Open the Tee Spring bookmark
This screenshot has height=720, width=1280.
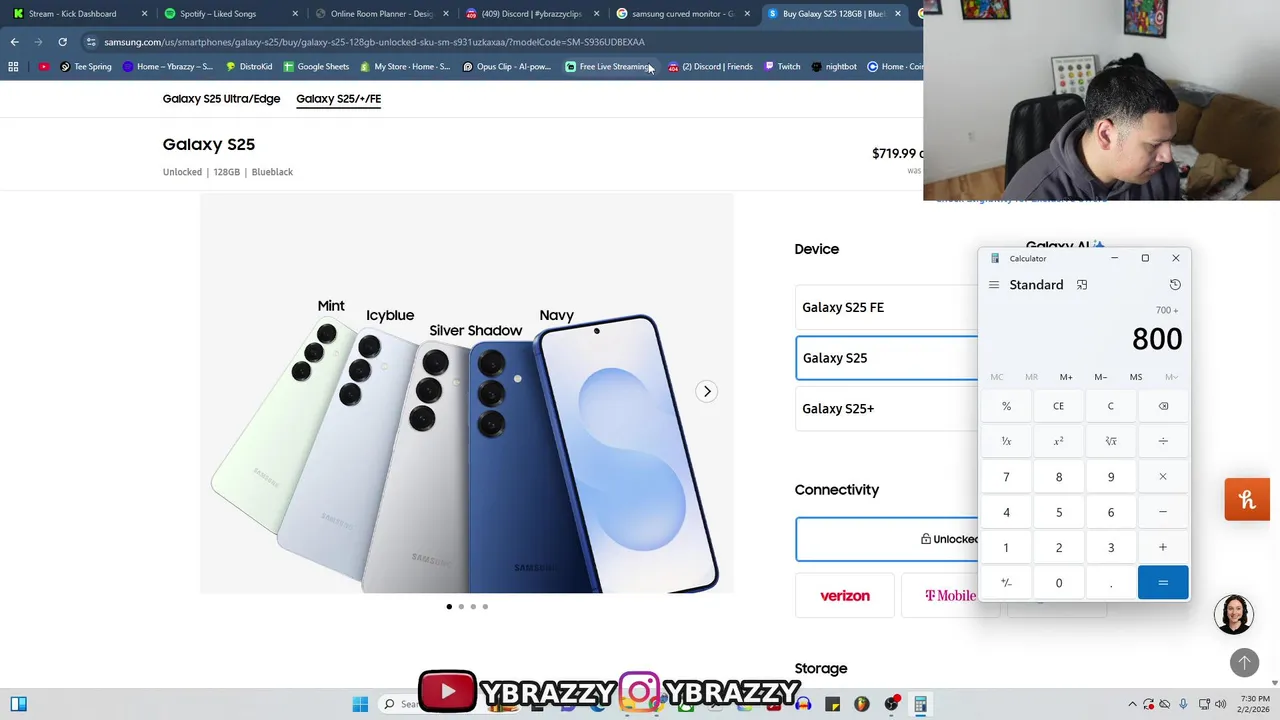85,67
